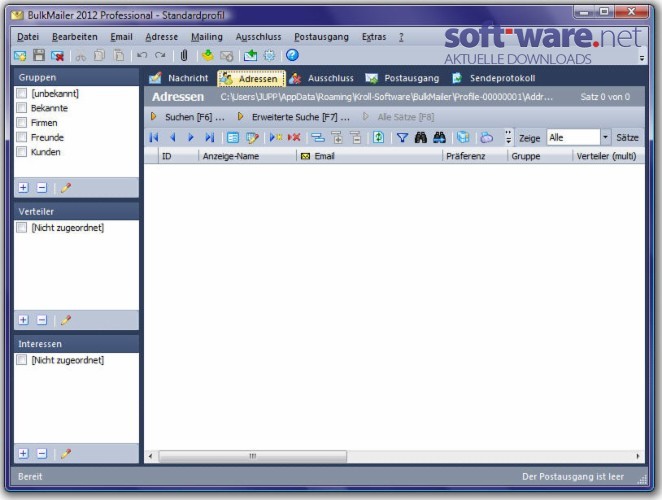The width and height of the screenshot is (662, 500).
Task: Click the yellow tray with green arrow icon
Action: tap(207, 55)
